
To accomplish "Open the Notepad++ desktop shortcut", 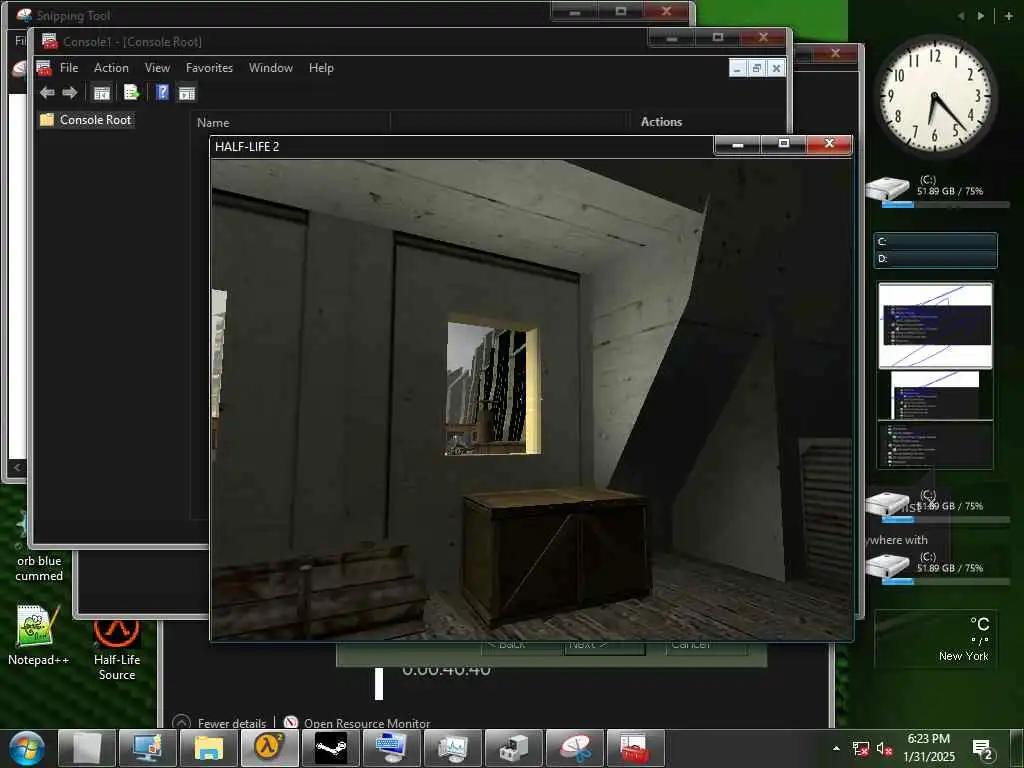I will click(x=38, y=635).
